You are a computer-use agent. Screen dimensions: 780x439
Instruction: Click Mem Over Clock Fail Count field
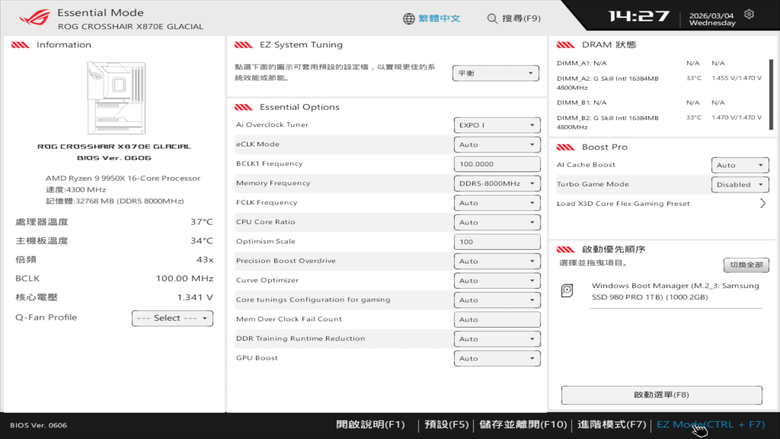pyautogui.click(x=497, y=319)
